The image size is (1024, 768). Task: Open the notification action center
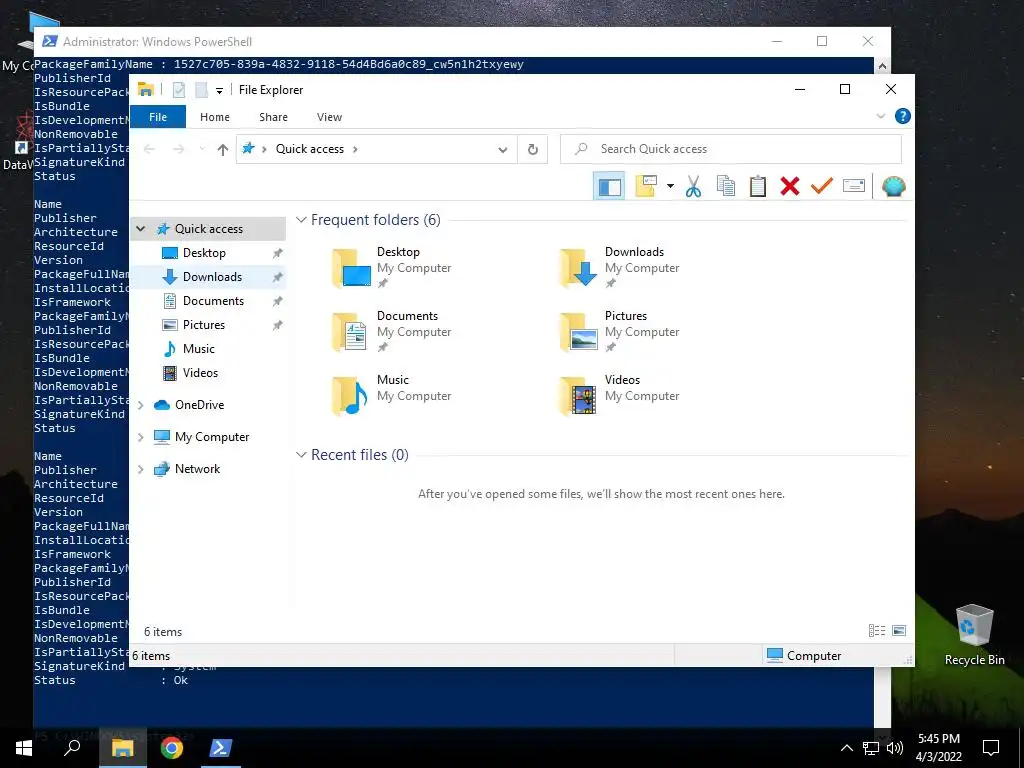(x=991, y=748)
